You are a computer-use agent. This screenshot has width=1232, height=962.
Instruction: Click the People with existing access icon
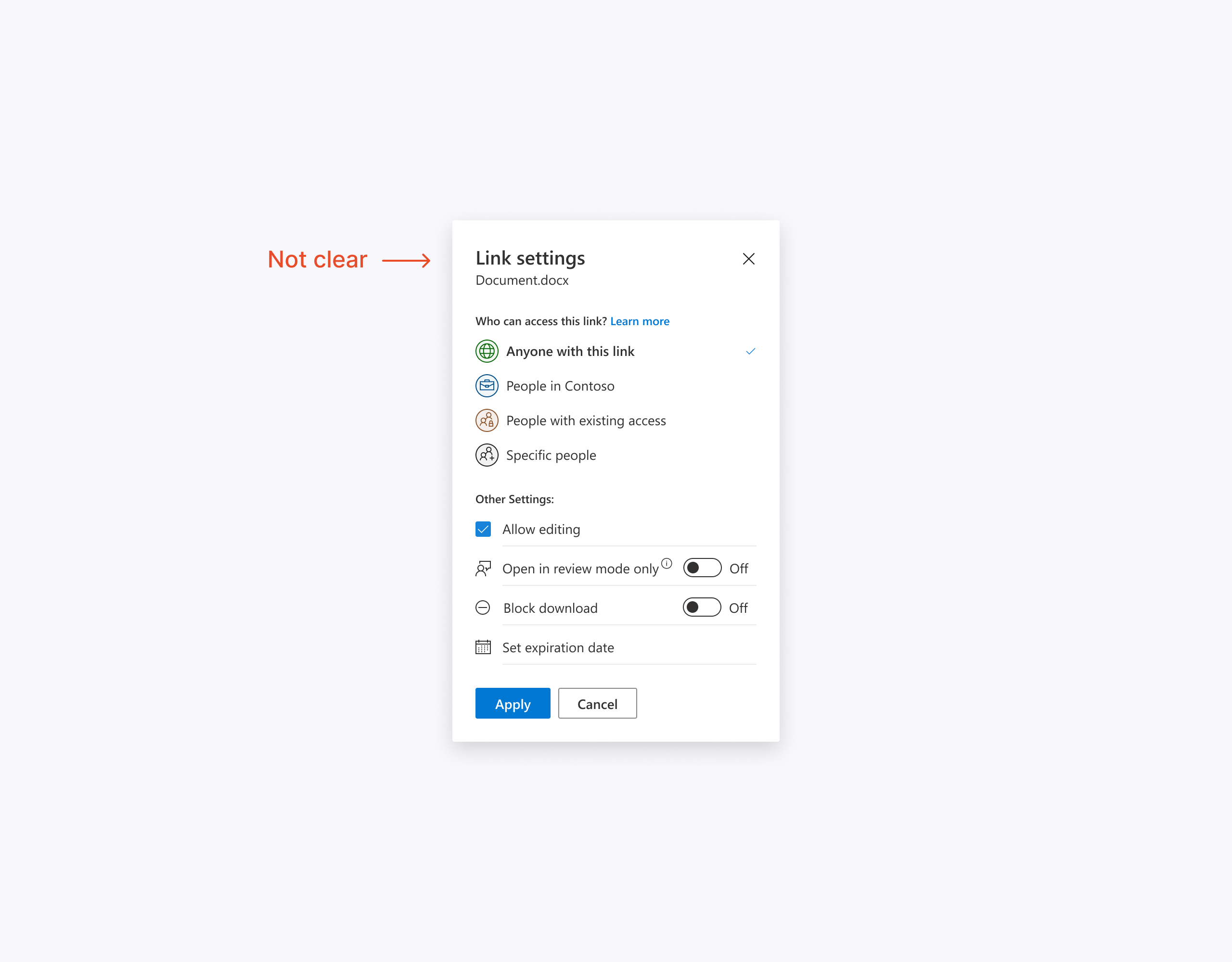coord(486,421)
